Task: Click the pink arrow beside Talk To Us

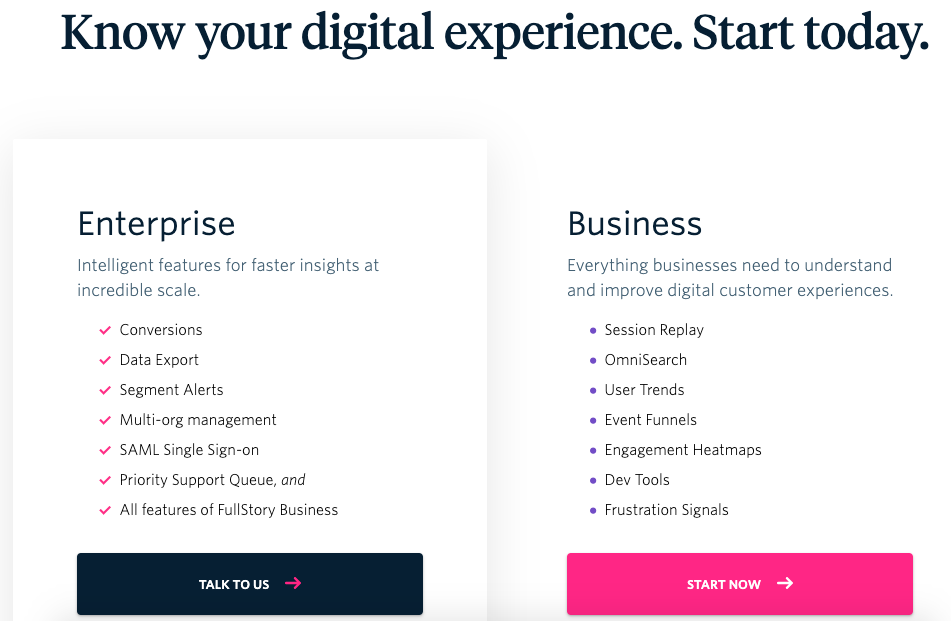Action: pyautogui.click(x=293, y=583)
